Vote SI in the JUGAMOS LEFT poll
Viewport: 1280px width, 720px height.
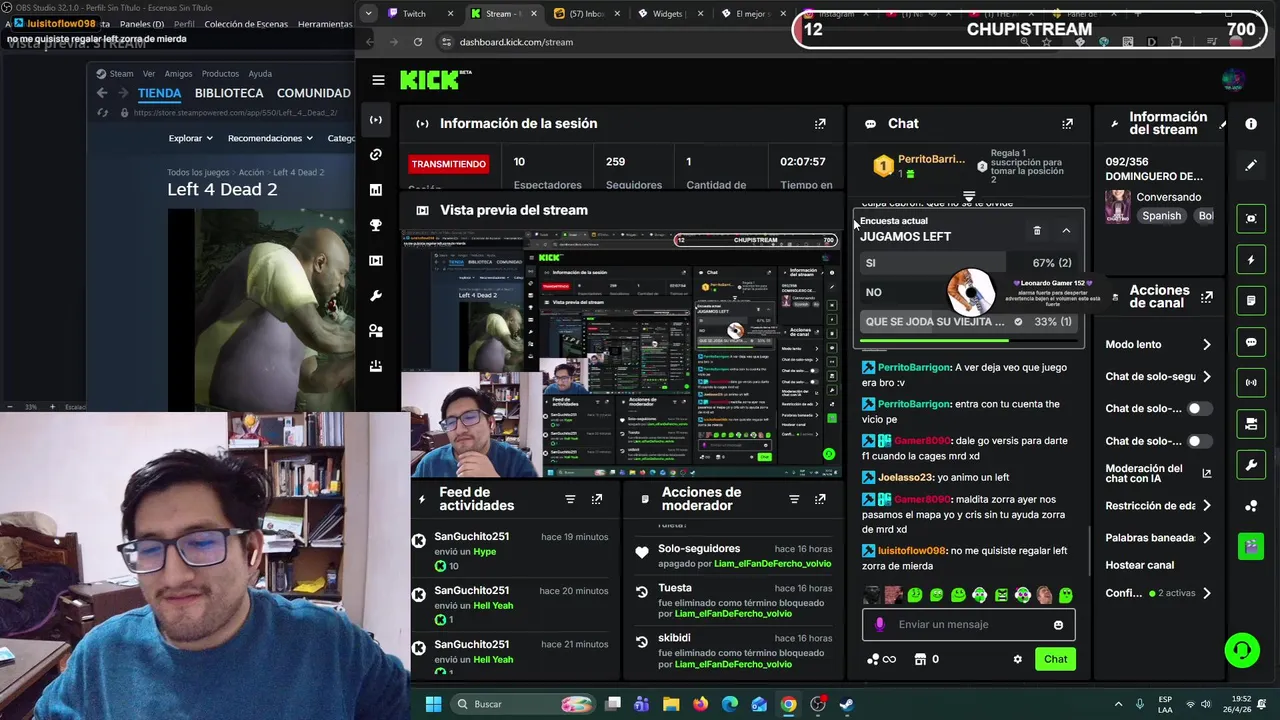coord(968,263)
